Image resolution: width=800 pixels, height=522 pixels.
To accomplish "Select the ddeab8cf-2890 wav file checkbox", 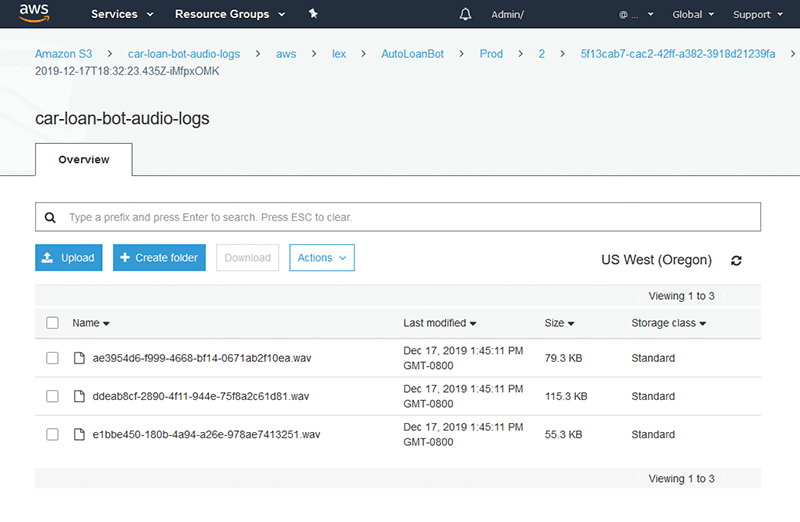I will click(52, 396).
